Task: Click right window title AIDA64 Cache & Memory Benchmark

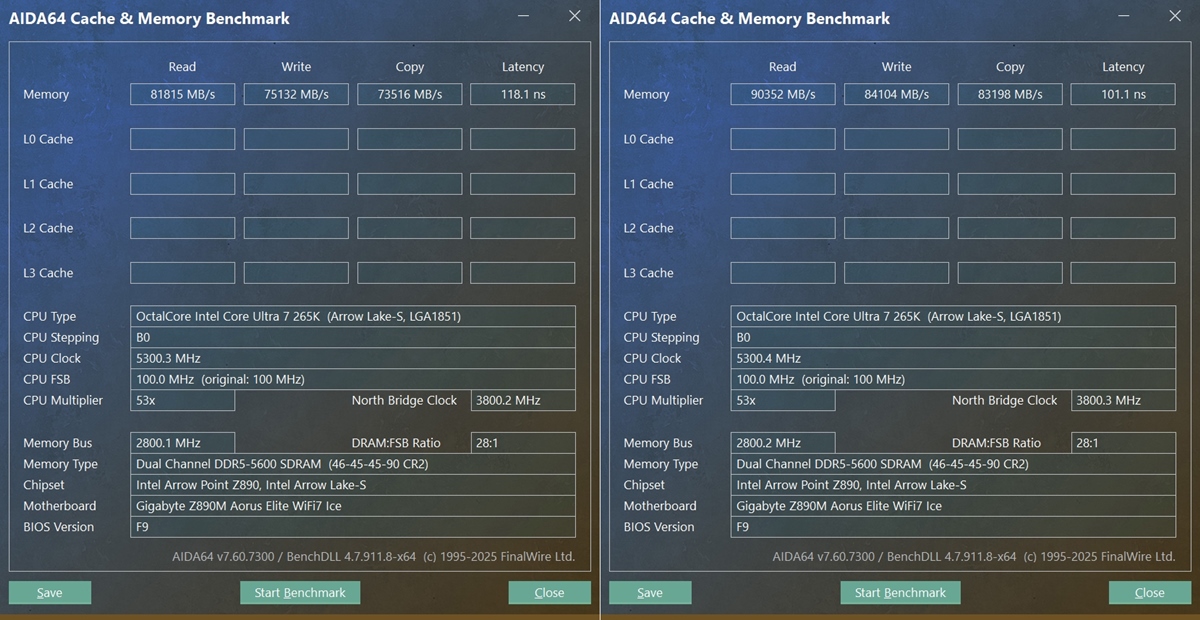Action: point(750,18)
